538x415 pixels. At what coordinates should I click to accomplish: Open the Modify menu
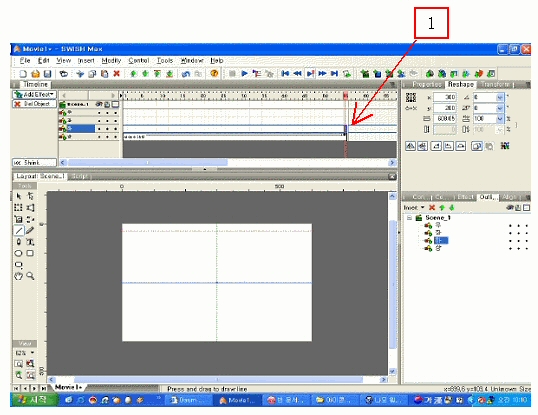point(111,61)
